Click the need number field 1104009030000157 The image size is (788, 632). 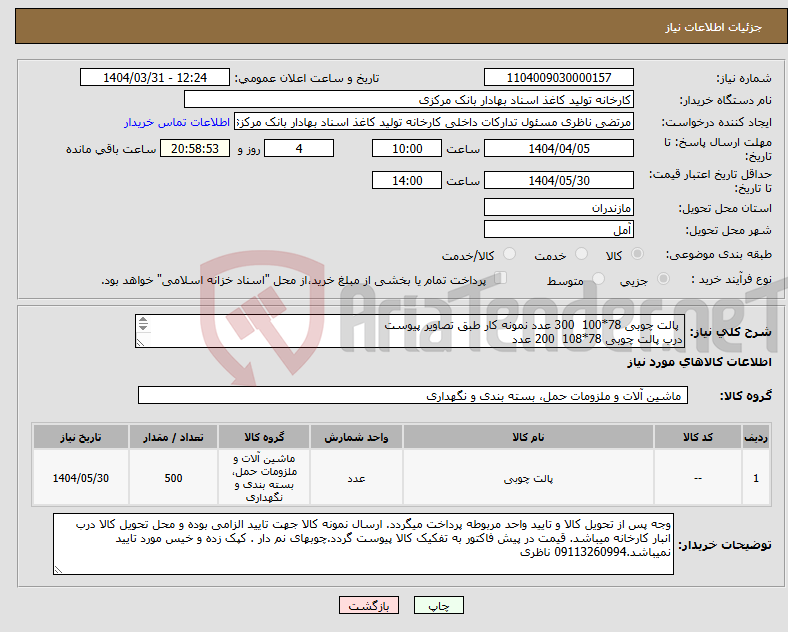point(558,78)
